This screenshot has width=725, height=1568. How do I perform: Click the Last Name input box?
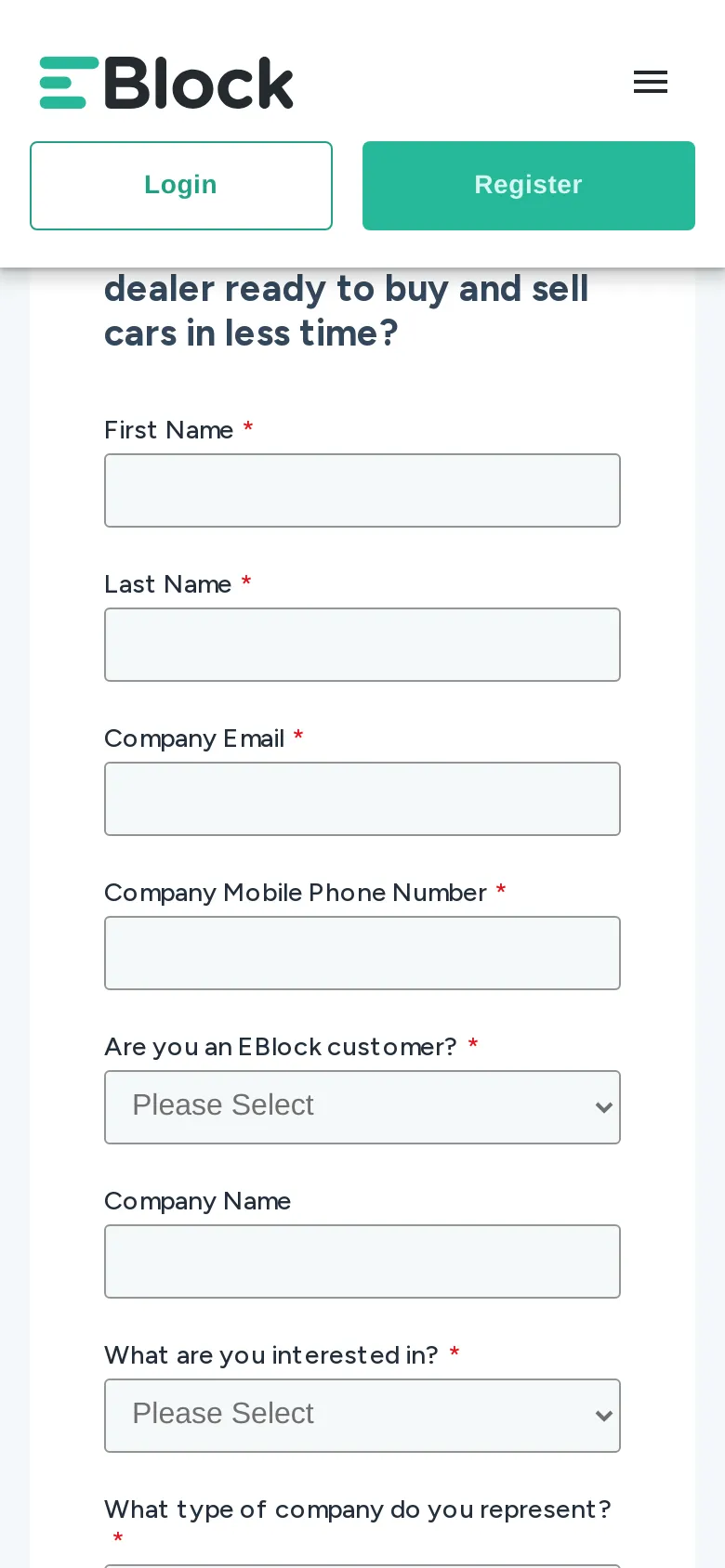click(362, 645)
